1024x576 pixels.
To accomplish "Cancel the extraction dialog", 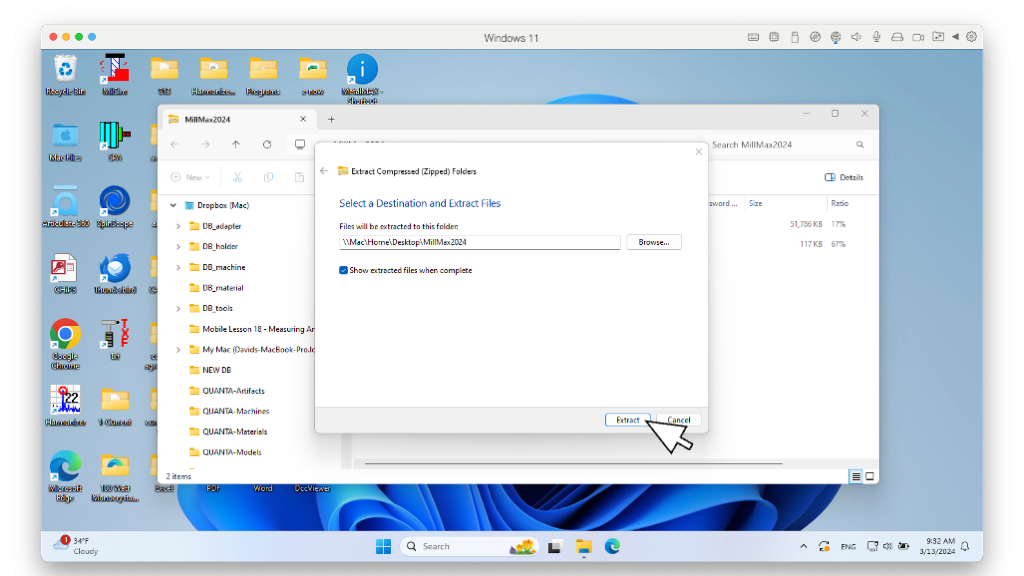I will [679, 420].
